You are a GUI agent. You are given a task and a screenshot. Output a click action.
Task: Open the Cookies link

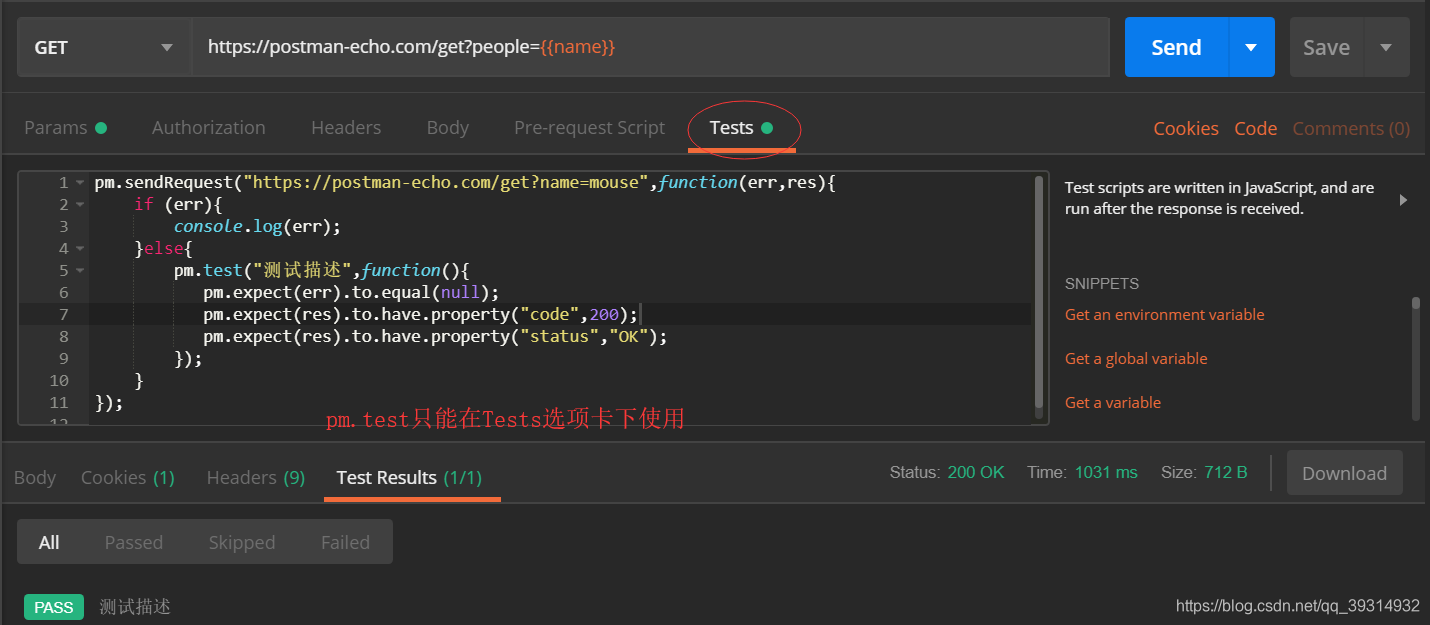1186,128
